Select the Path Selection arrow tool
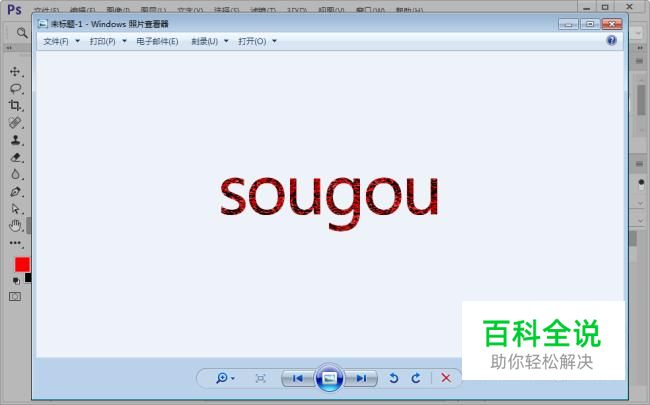650x405 pixels. coord(15,209)
